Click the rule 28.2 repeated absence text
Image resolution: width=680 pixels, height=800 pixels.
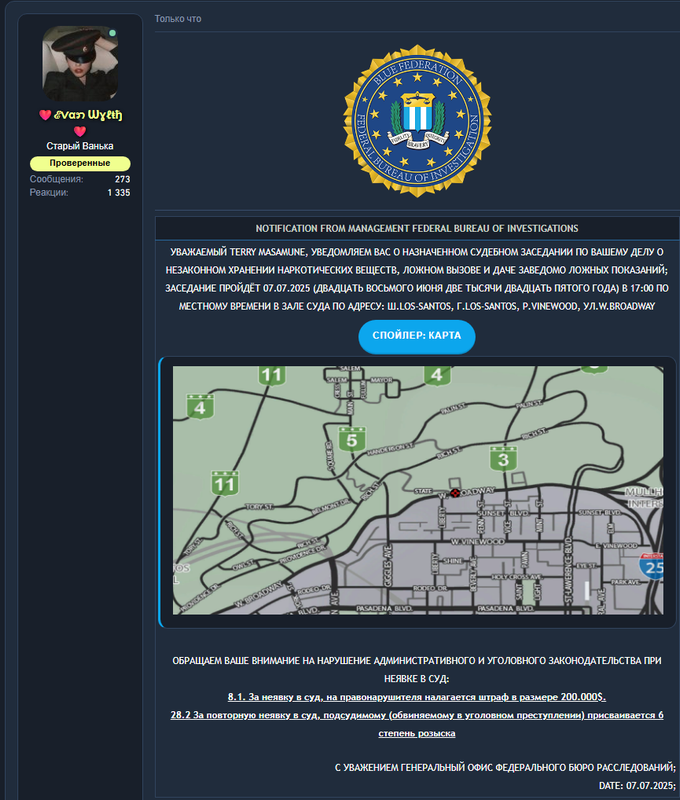coord(417,724)
